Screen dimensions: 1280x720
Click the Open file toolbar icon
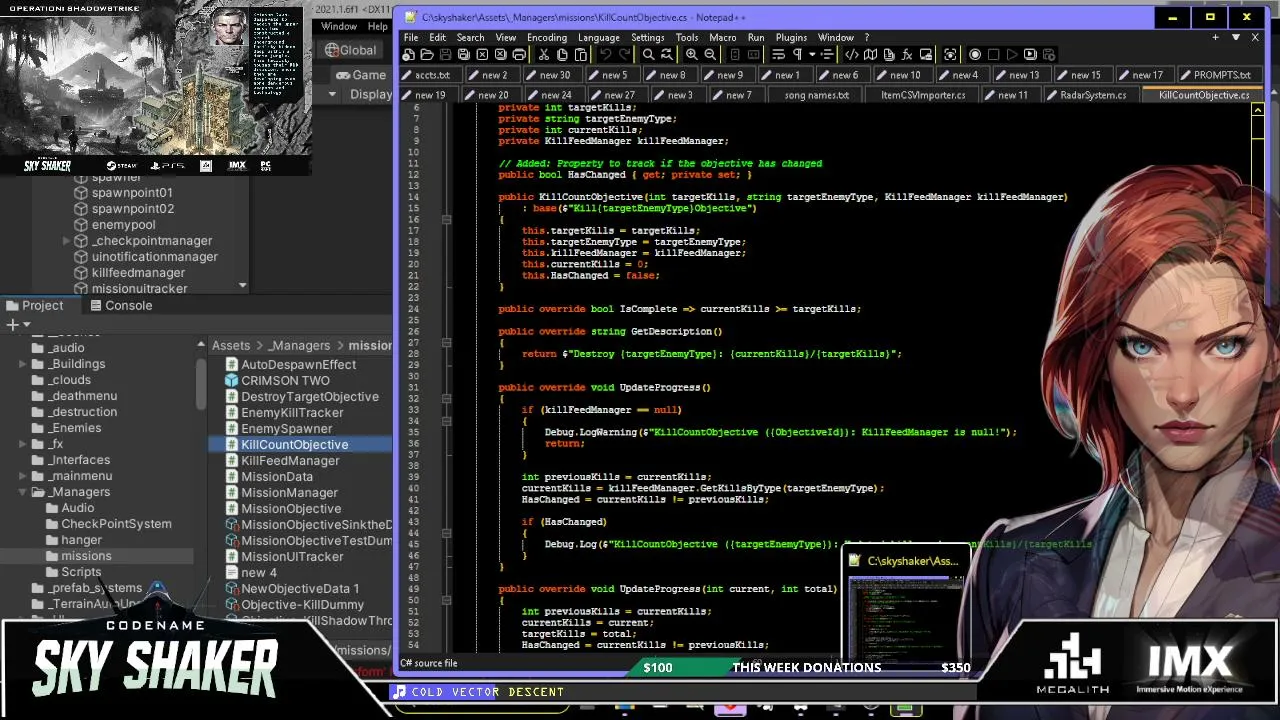click(x=427, y=55)
